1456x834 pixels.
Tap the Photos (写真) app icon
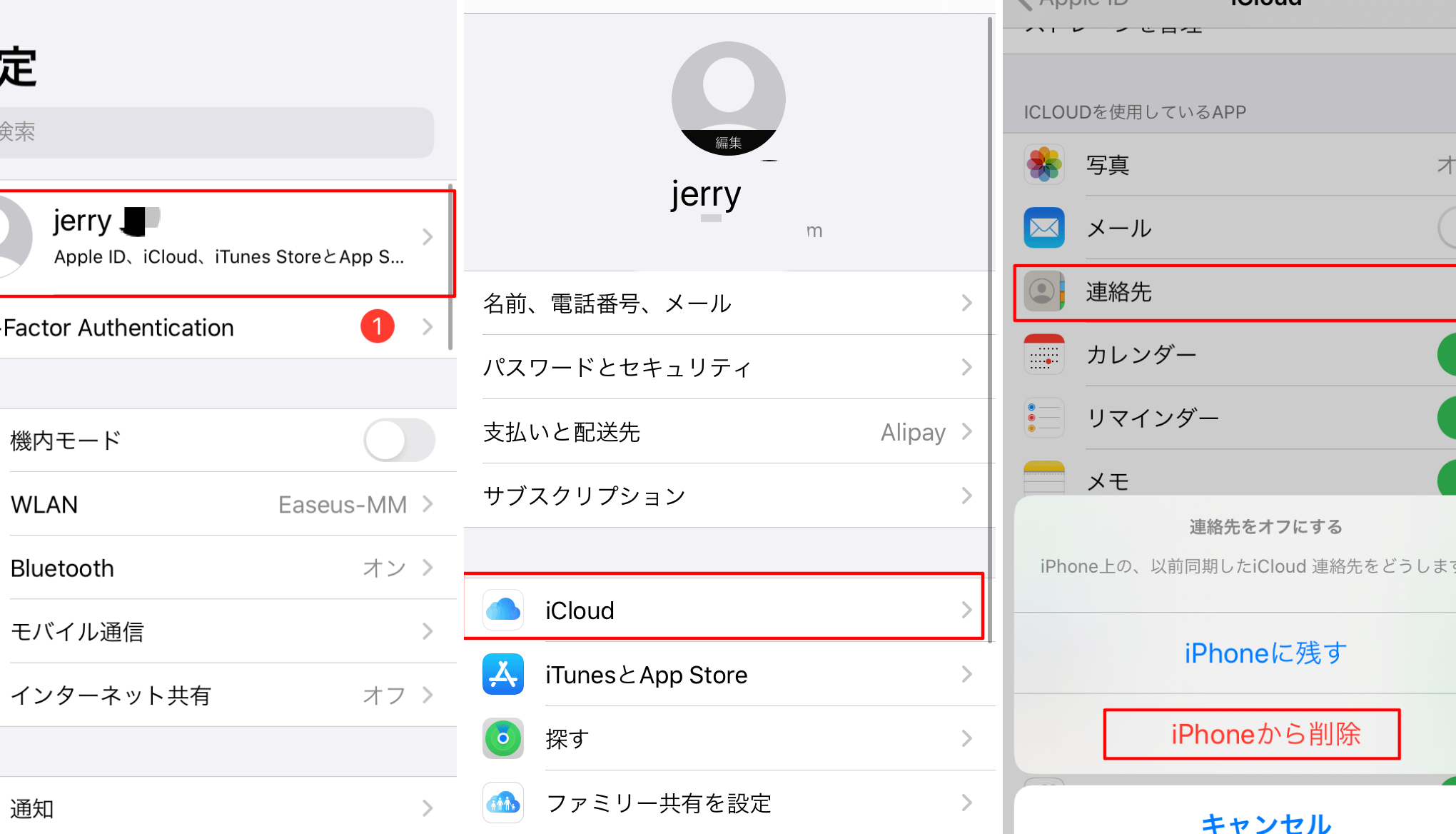(x=1044, y=165)
